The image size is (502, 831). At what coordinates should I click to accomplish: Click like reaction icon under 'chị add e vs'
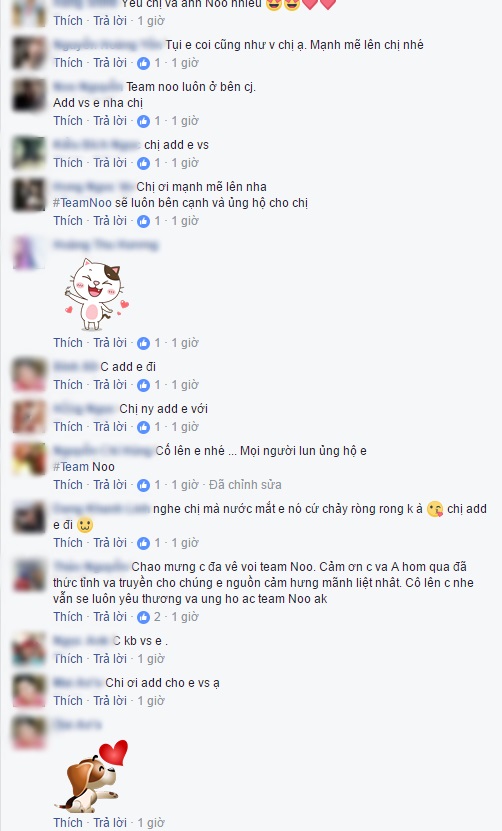click(143, 163)
